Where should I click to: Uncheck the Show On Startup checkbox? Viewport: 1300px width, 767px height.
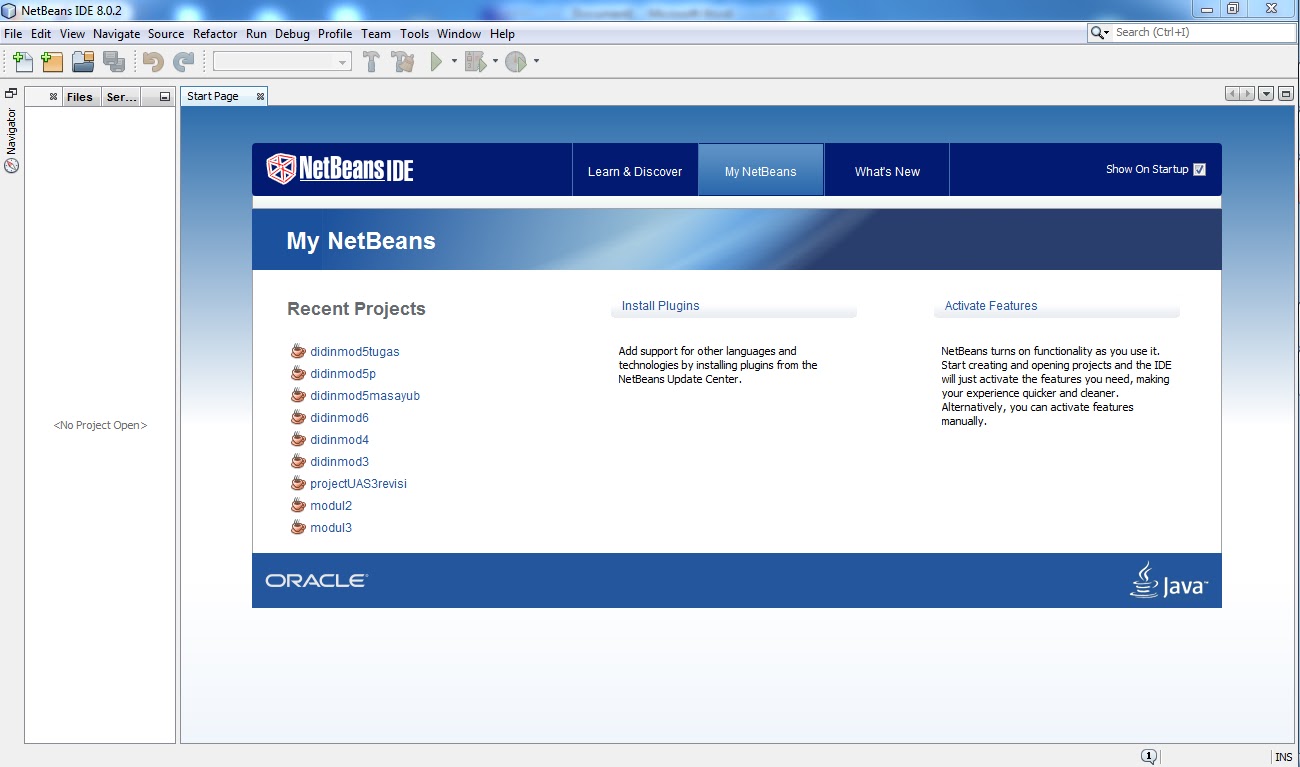(1199, 169)
